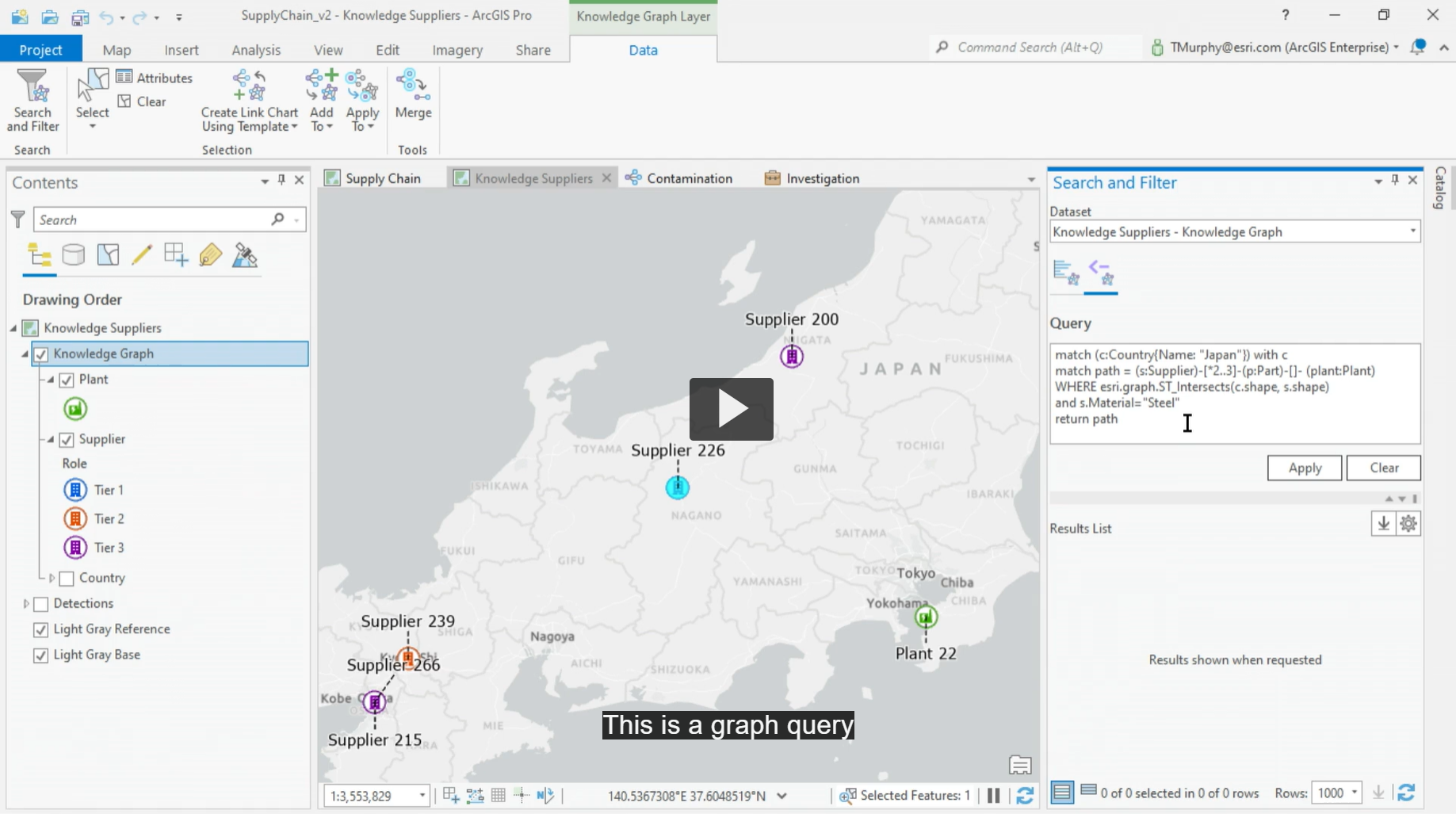
Task: Clear the query text
Action: (x=1384, y=468)
